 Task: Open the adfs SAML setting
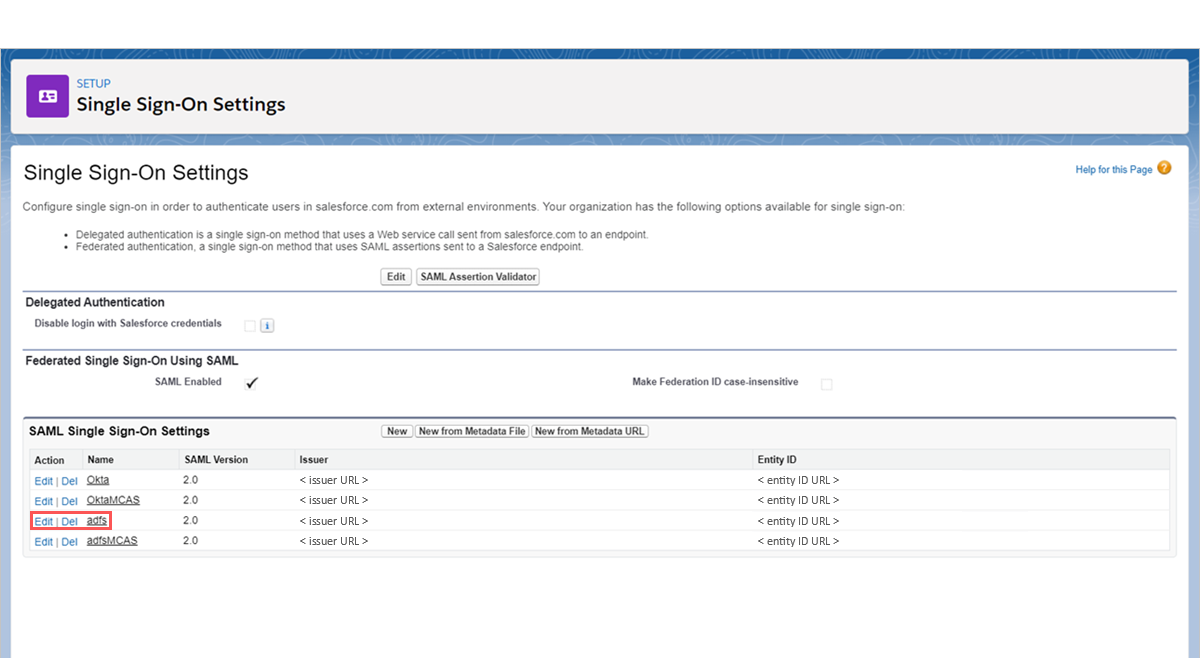[95, 520]
